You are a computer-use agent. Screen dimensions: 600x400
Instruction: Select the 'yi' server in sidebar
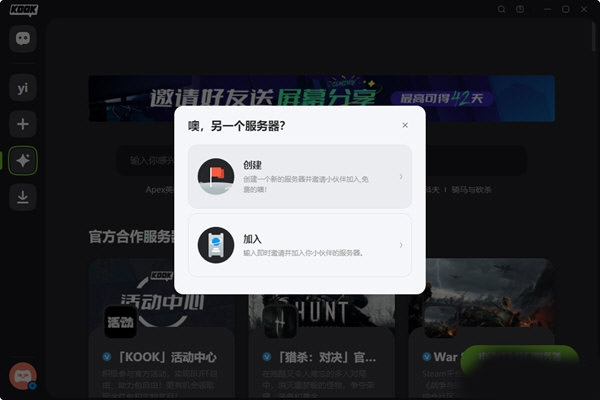coord(23,88)
